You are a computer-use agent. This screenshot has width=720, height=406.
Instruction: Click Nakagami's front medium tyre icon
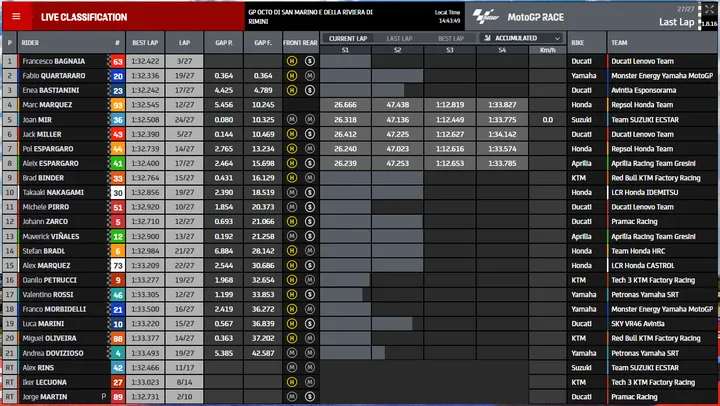click(292, 192)
